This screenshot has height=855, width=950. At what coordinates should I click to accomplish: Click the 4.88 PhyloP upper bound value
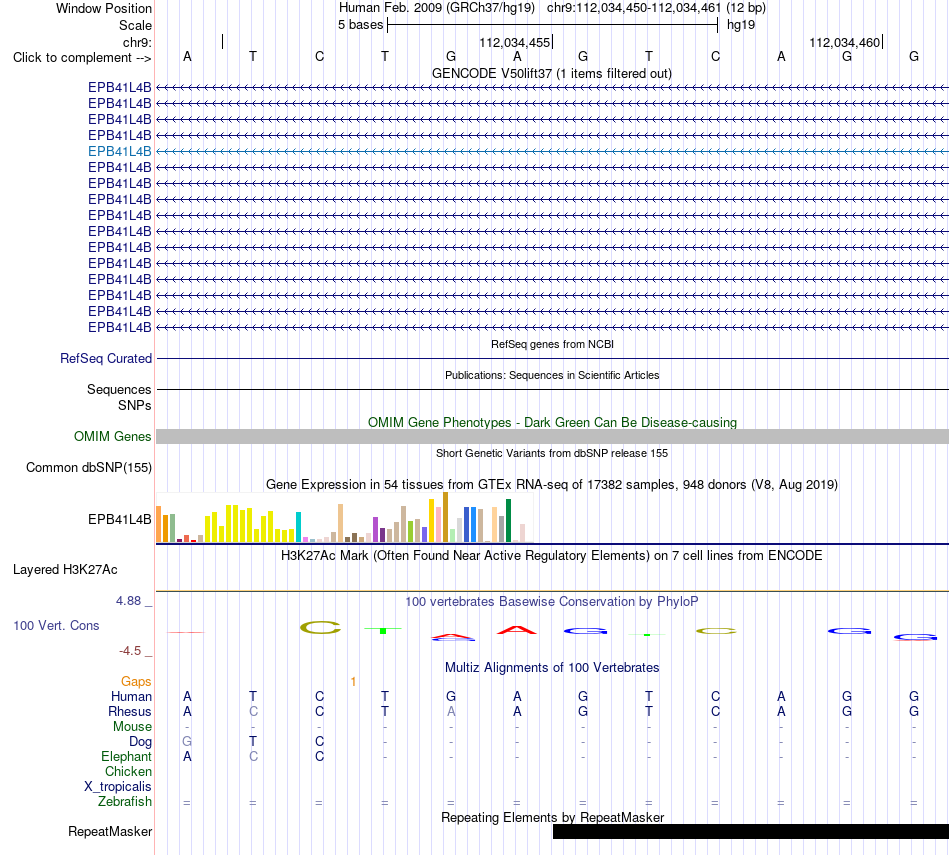pos(128,600)
